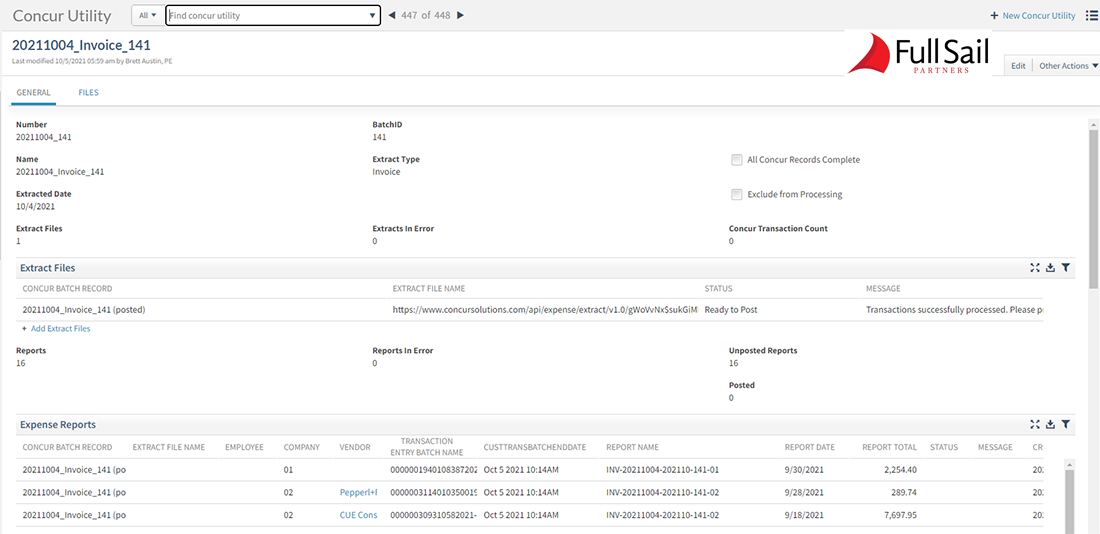This screenshot has height=534, width=1100.
Task: Open the Pepperl+ vendor link
Action: (358, 493)
